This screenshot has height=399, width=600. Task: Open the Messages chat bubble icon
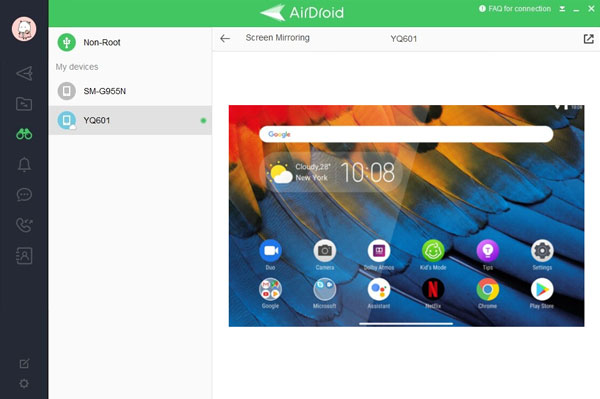[24, 195]
